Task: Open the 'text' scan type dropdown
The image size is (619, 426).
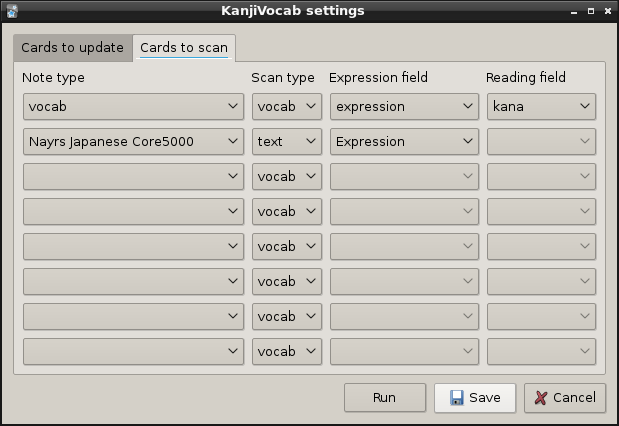Action: 286,142
